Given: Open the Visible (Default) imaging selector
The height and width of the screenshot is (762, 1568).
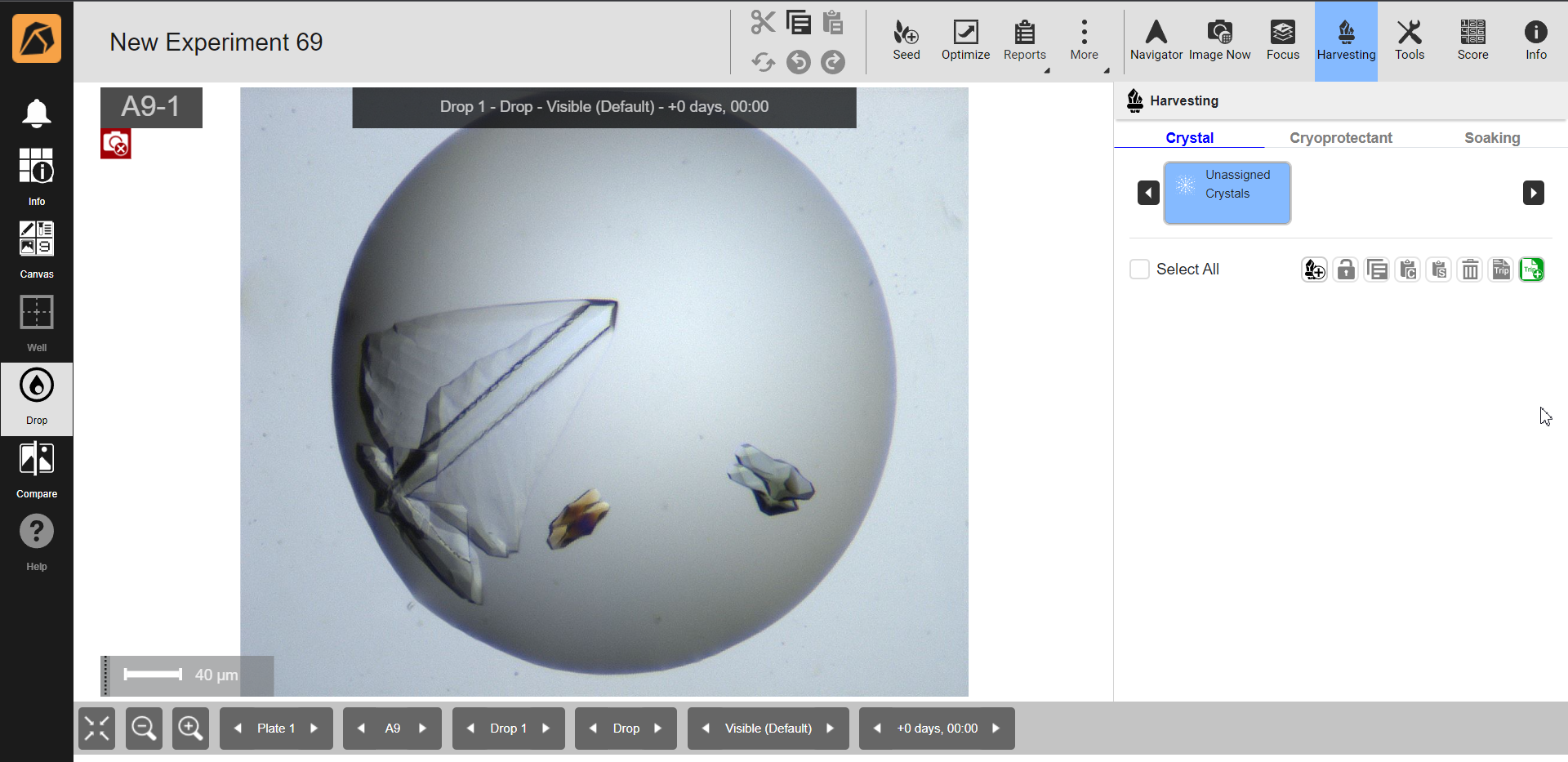Looking at the screenshot, I should click(x=768, y=728).
